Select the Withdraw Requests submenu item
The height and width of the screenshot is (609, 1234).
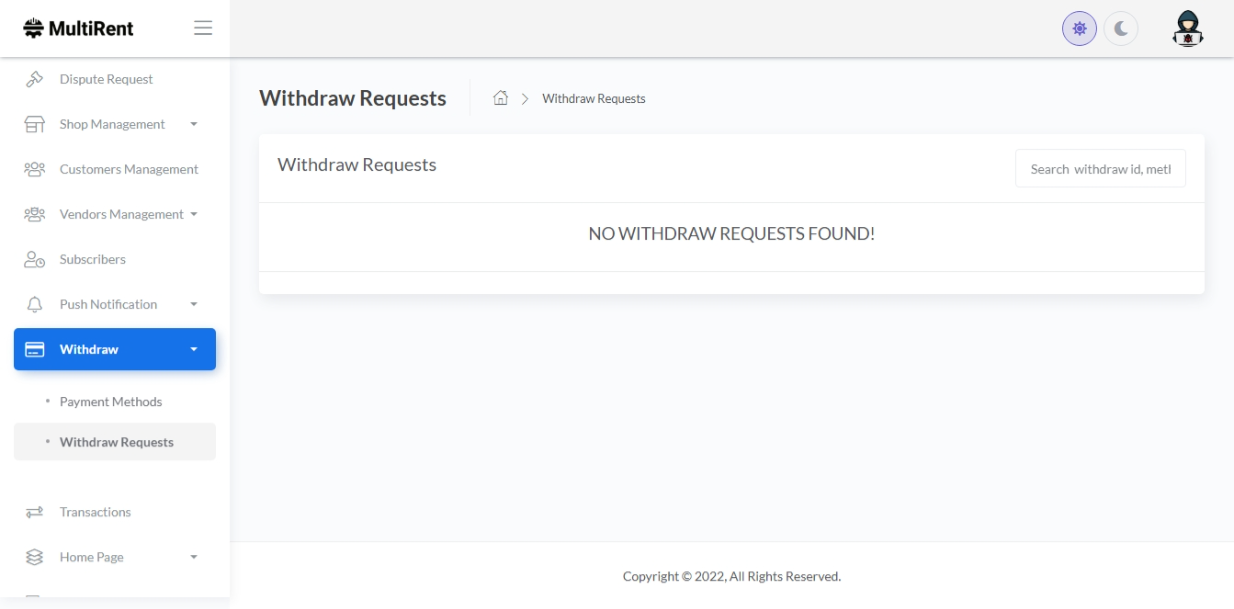116,442
